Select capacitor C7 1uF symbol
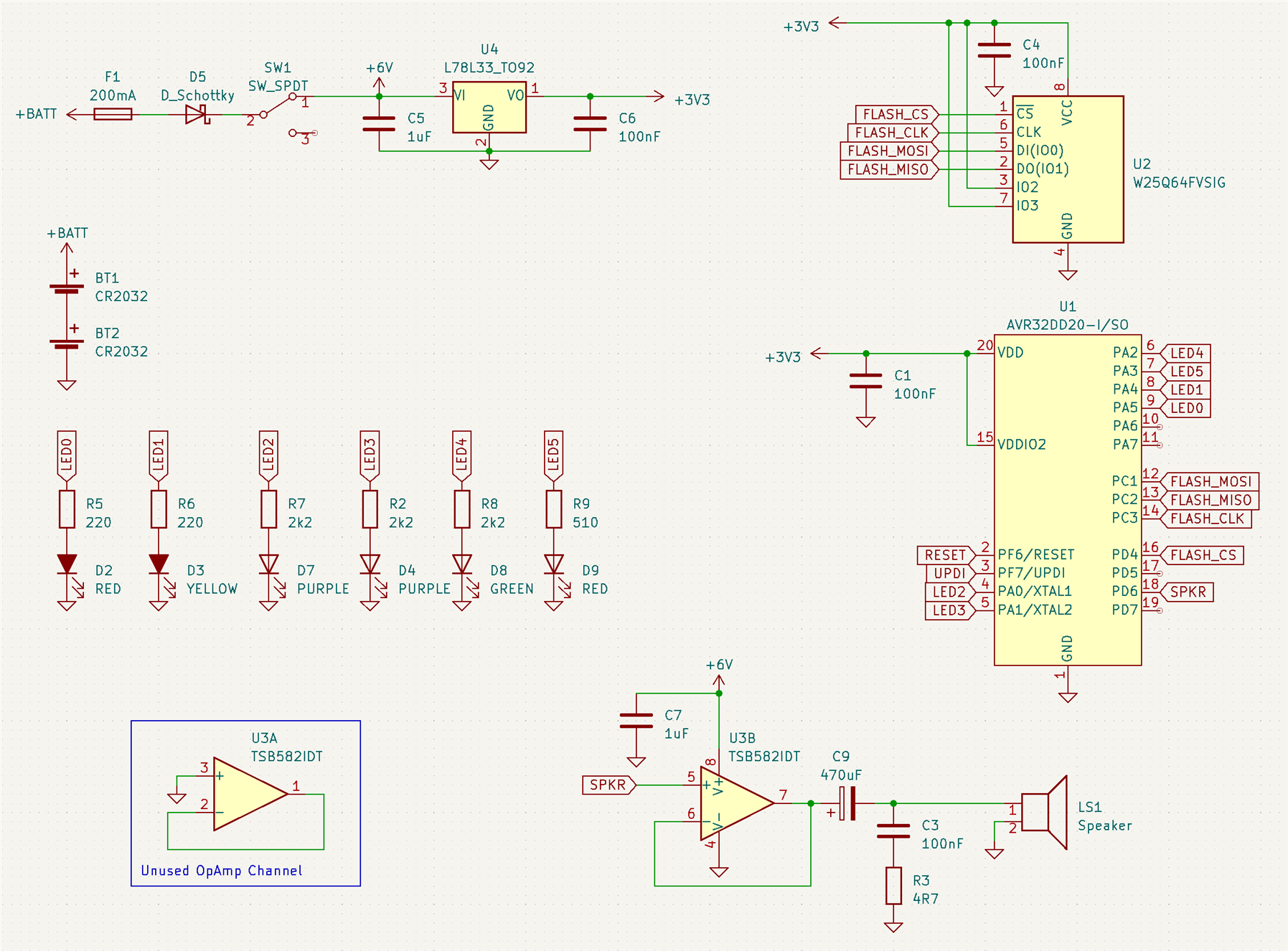1288x951 pixels. coord(636,721)
